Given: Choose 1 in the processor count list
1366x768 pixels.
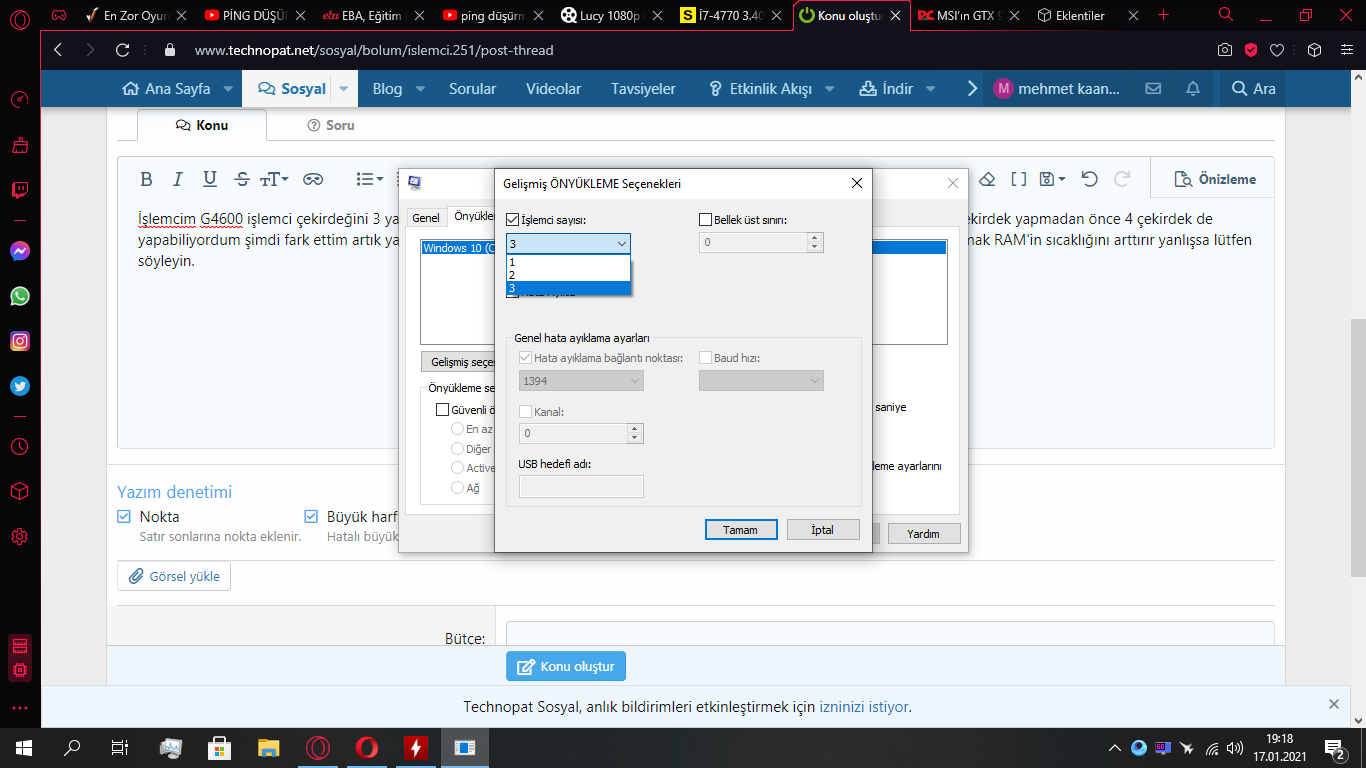Looking at the screenshot, I should 568,262.
